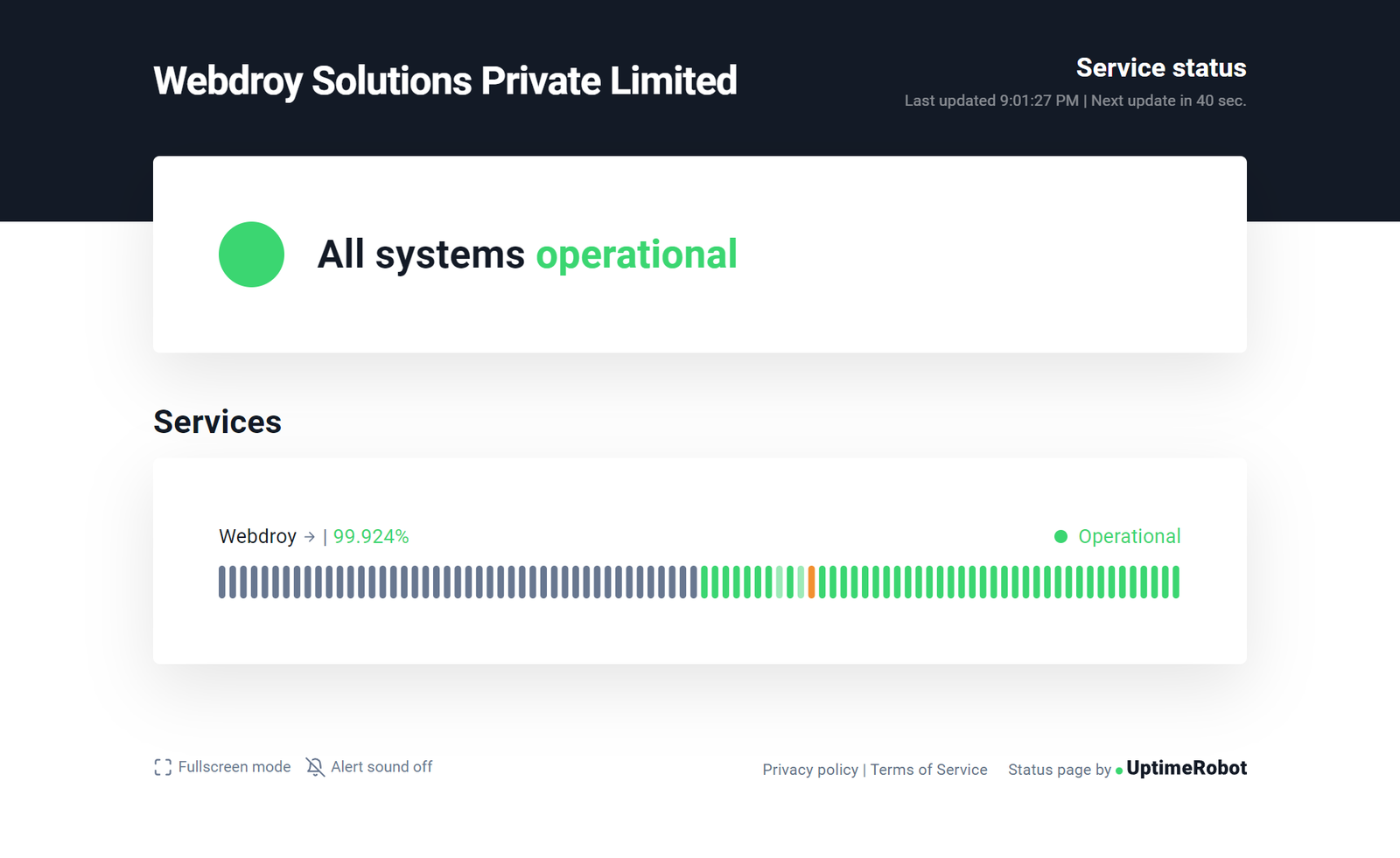Click the last green bar in uptime history
The width and height of the screenshot is (1400, 858).
(x=1176, y=582)
